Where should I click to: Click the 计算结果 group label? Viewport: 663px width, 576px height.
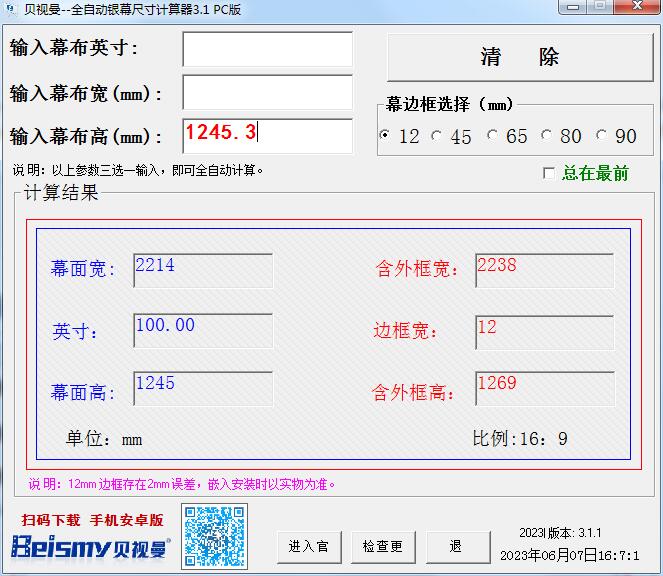tap(61, 192)
